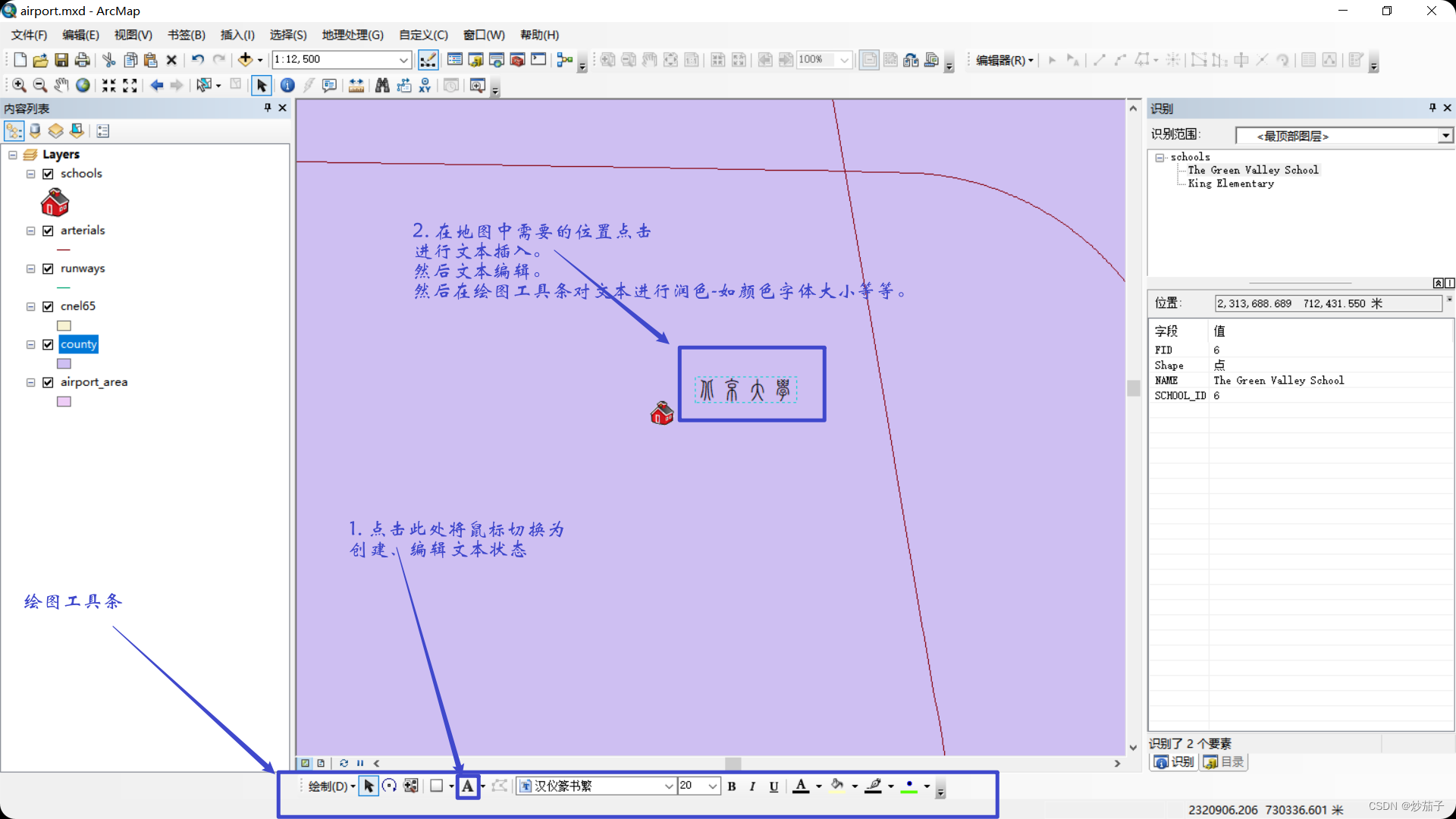Open the Find binoculars tool
The height and width of the screenshot is (819, 1456).
tap(382, 86)
